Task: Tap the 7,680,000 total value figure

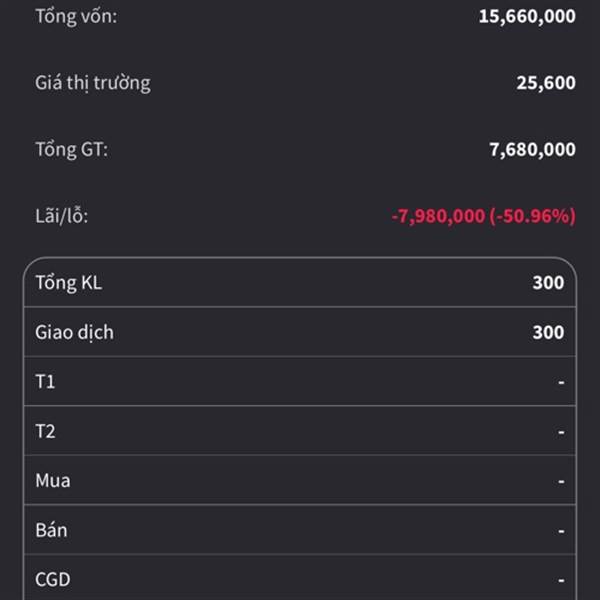Action: pos(532,149)
